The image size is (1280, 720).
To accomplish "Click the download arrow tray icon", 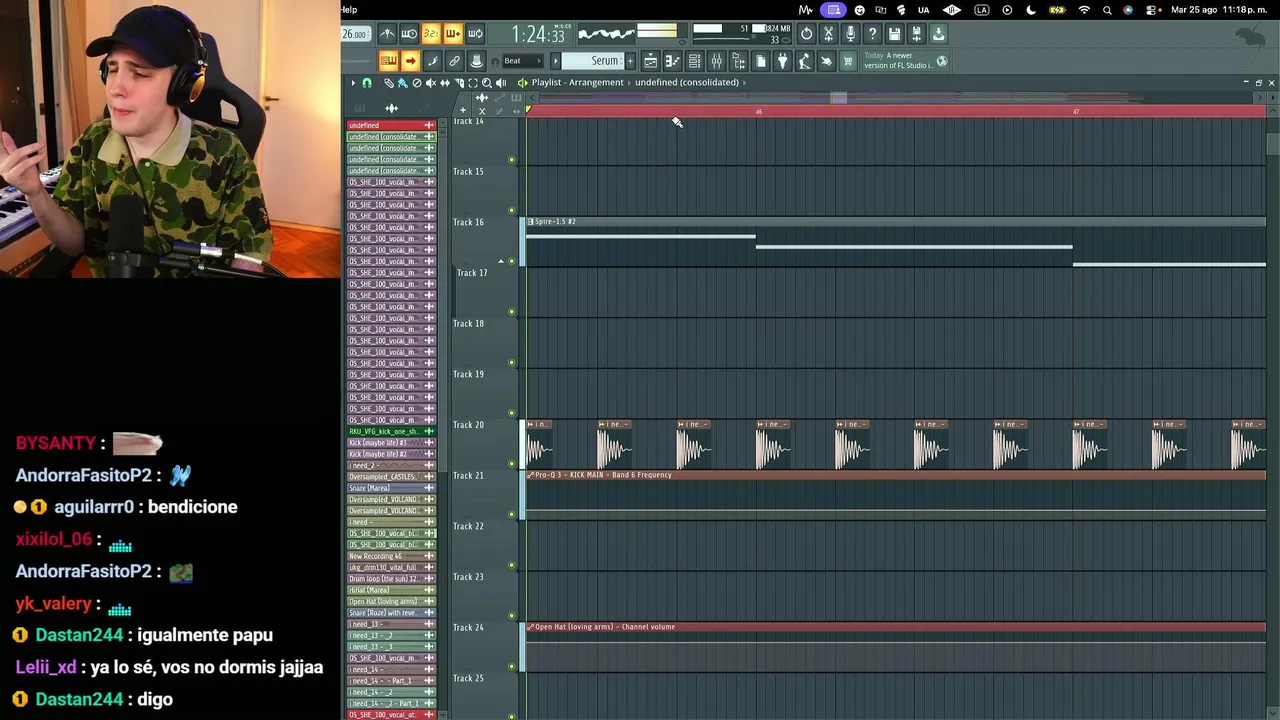I will pos(939,34).
